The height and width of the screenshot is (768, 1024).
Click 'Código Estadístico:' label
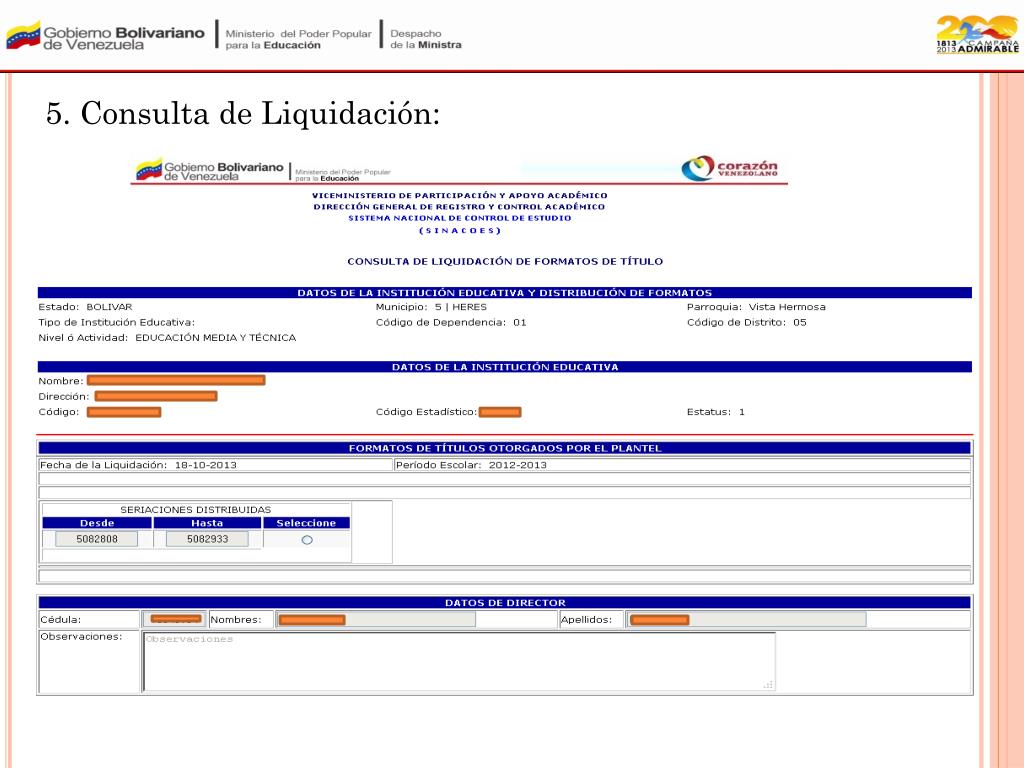pyautogui.click(x=426, y=412)
